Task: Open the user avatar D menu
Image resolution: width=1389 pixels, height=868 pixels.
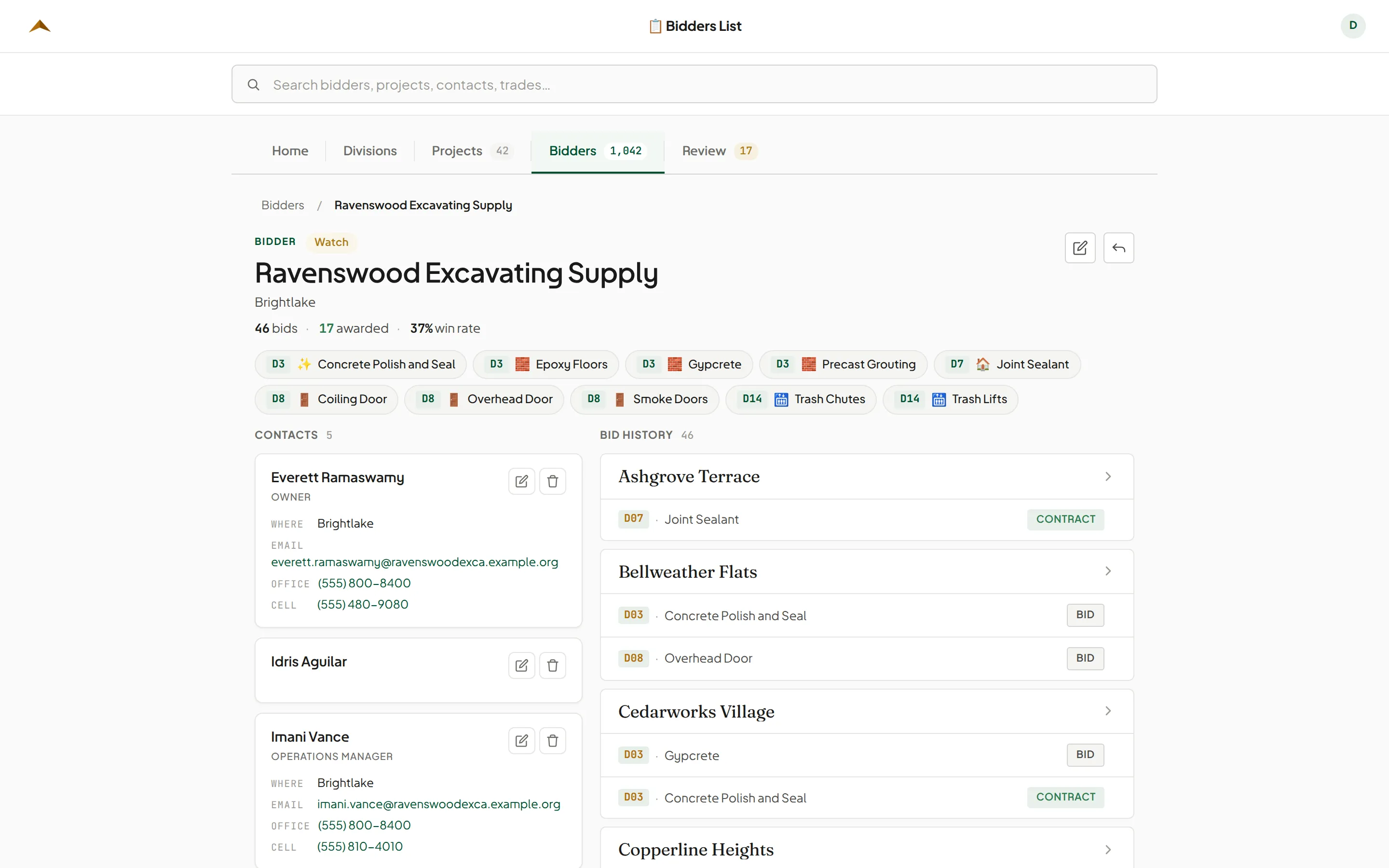Action: tap(1353, 26)
